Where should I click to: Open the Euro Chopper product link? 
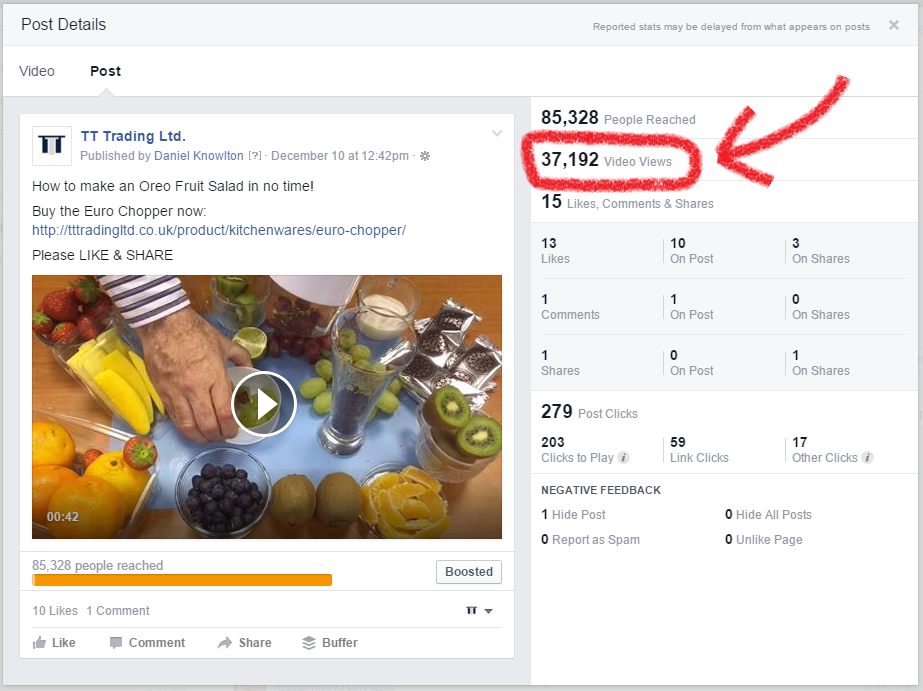(x=218, y=230)
